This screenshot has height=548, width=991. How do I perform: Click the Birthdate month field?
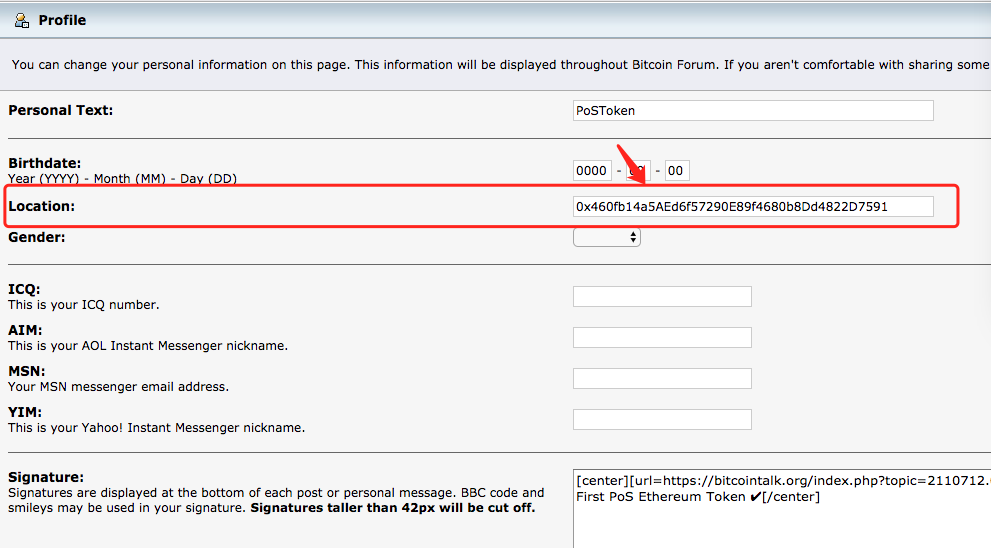[638, 171]
